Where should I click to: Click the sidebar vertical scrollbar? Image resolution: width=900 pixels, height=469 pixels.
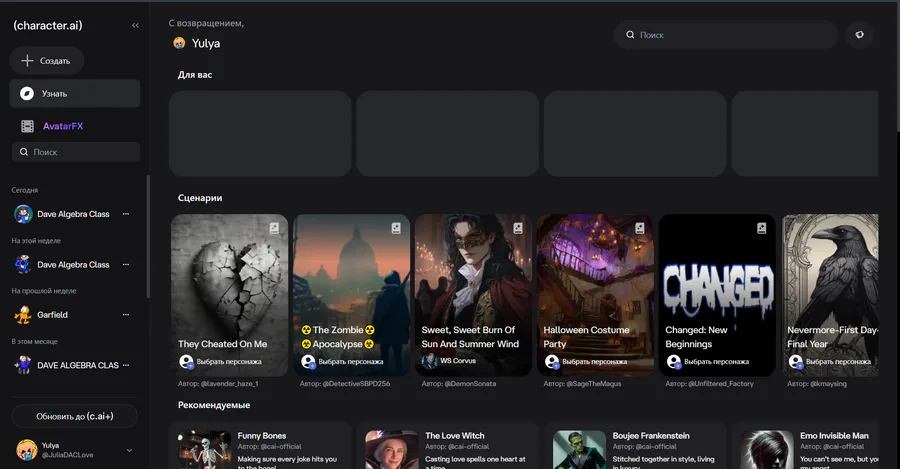(x=148, y=237)
